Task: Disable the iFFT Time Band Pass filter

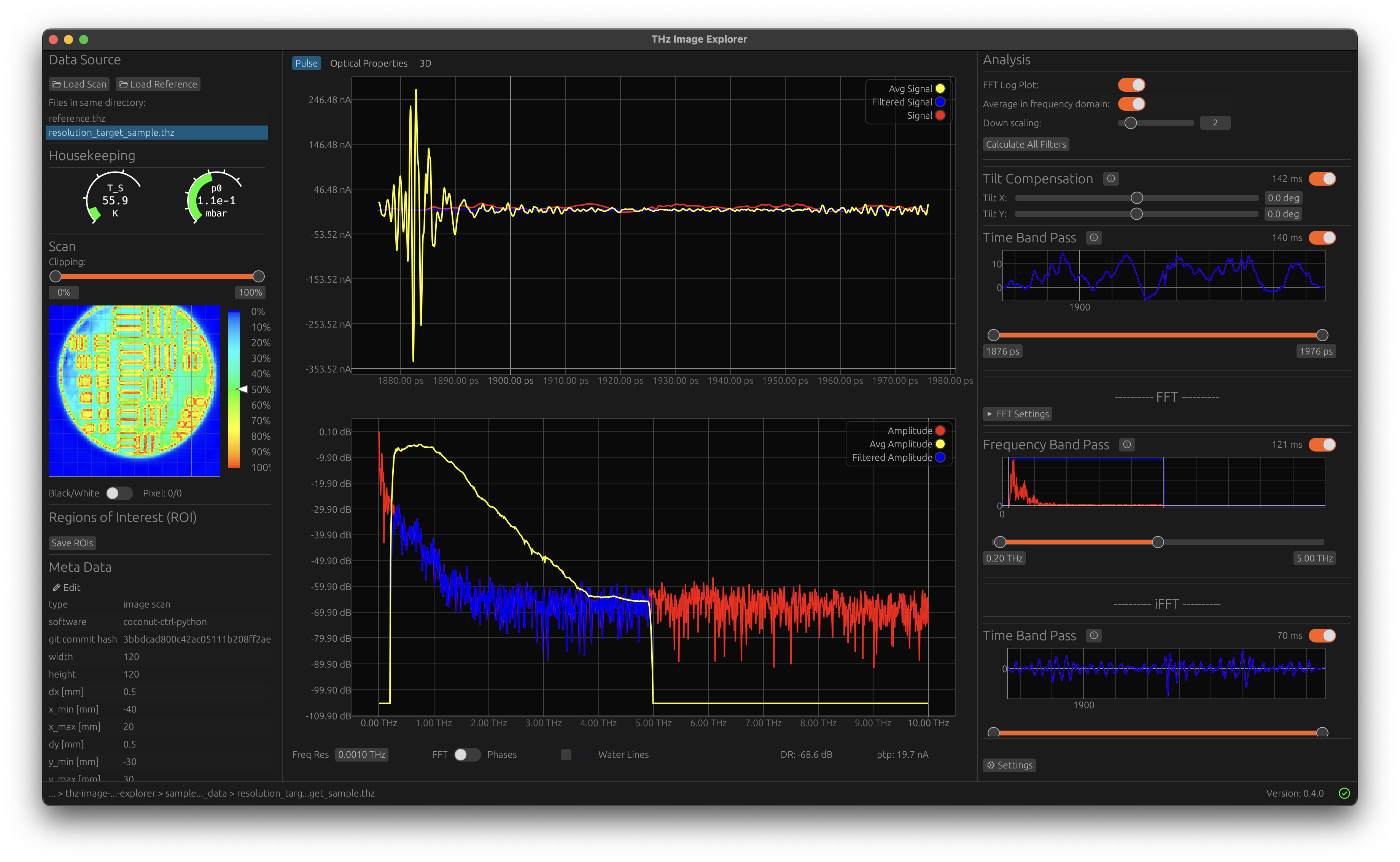Action: point(1322,636)
